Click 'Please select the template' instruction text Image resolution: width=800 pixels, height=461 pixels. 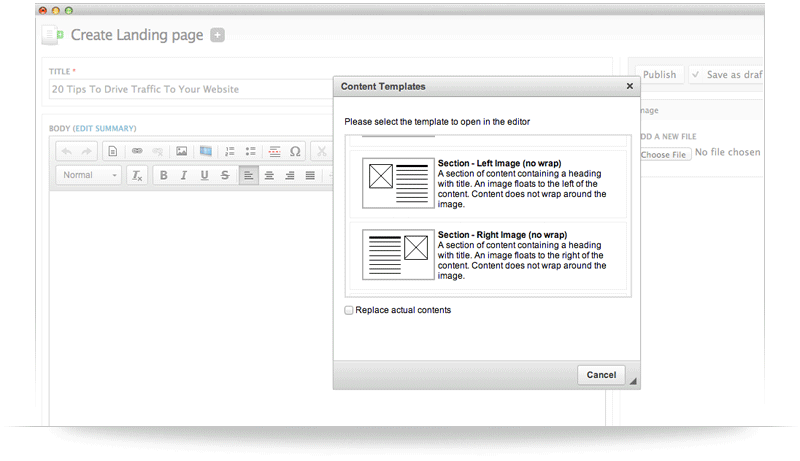(x=437, y=122)
